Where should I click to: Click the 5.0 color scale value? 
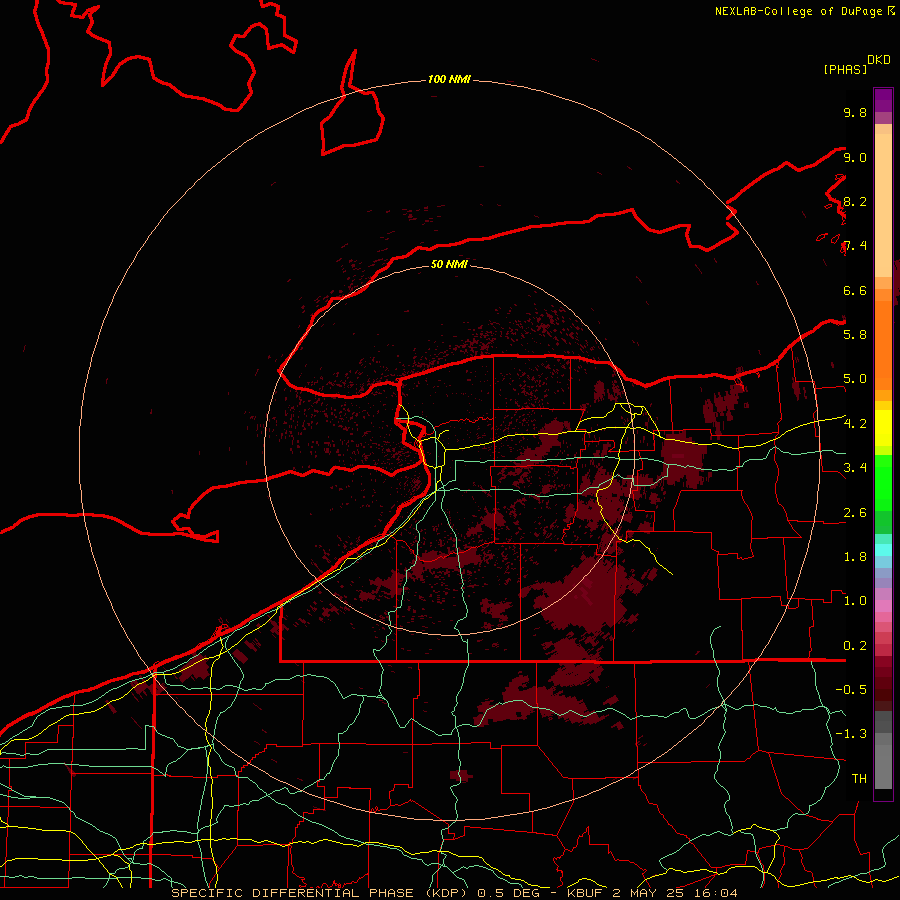click(x=855, y=379)
